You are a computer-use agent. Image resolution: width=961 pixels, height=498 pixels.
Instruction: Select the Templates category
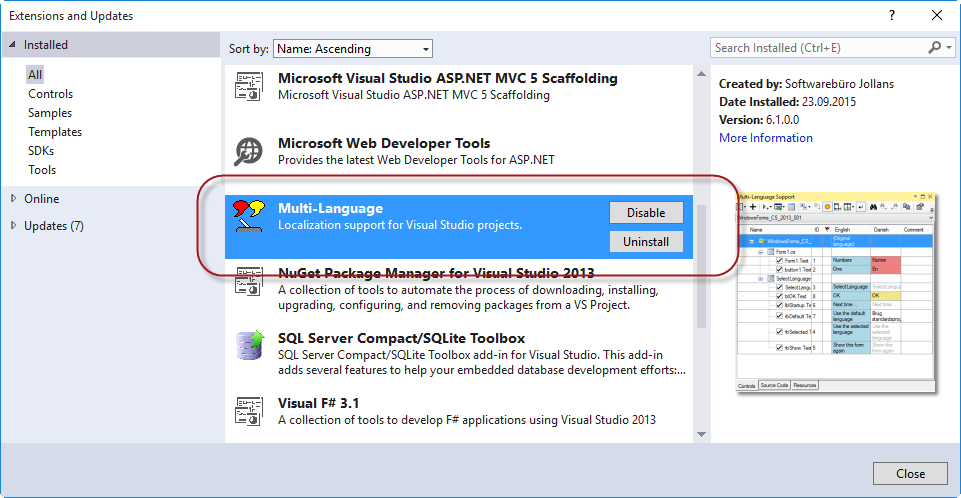tap(54, 132)
